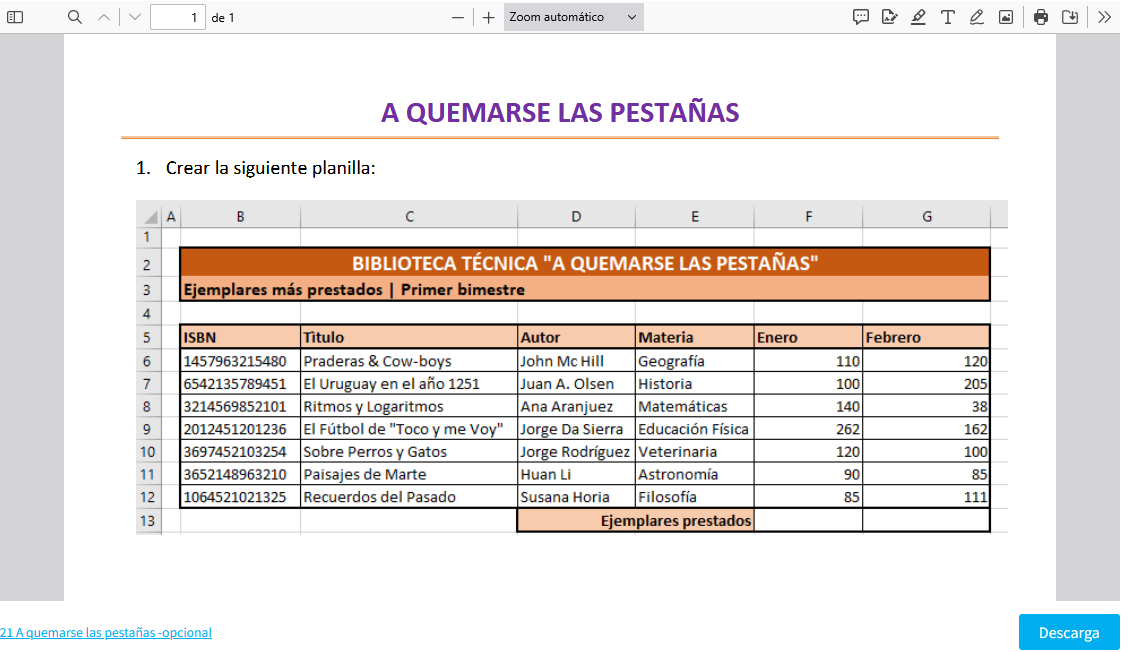
Task: Print the PDF document
Action: coord(1041,17)
